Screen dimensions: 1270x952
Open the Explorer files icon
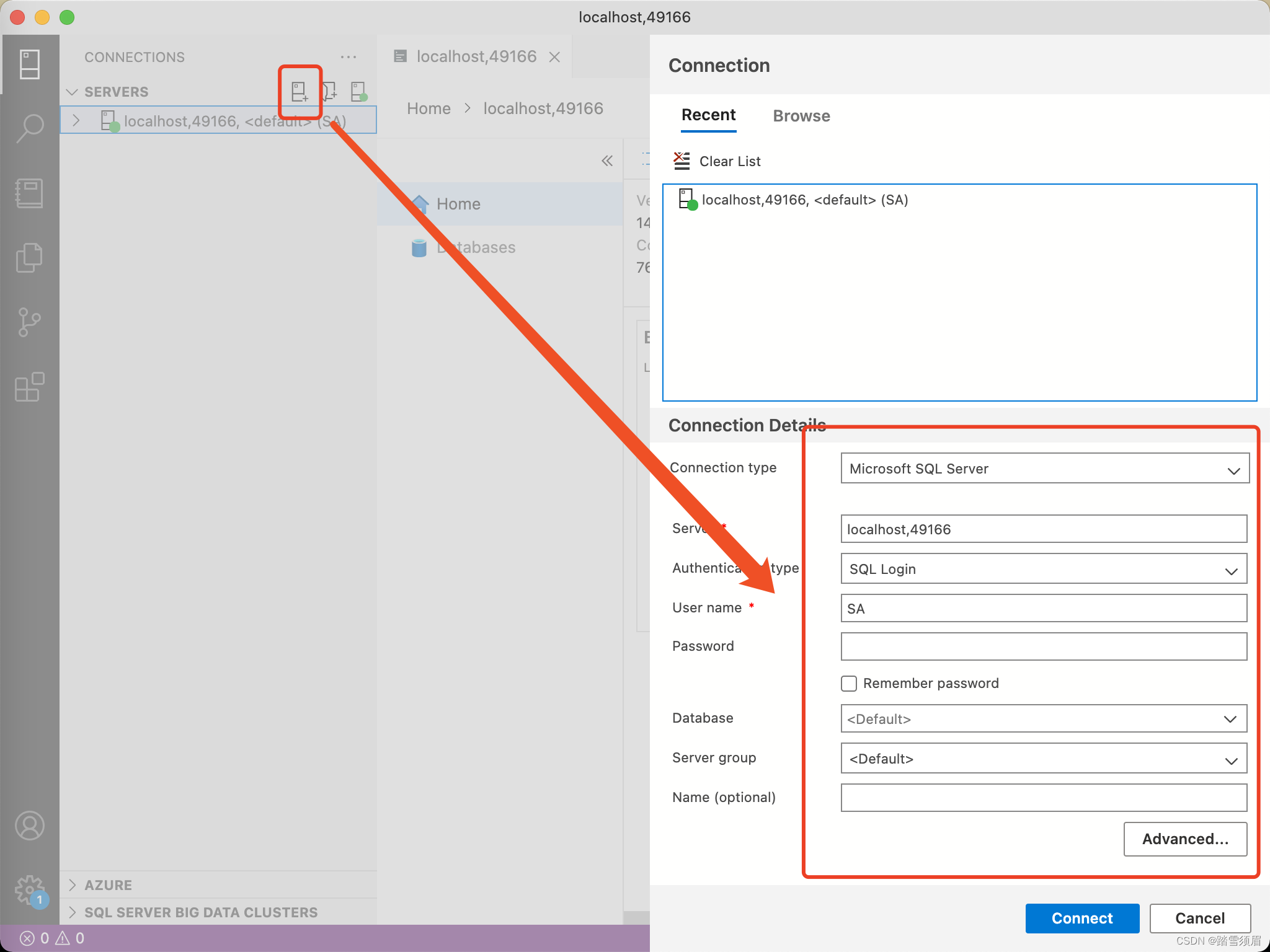29,257
